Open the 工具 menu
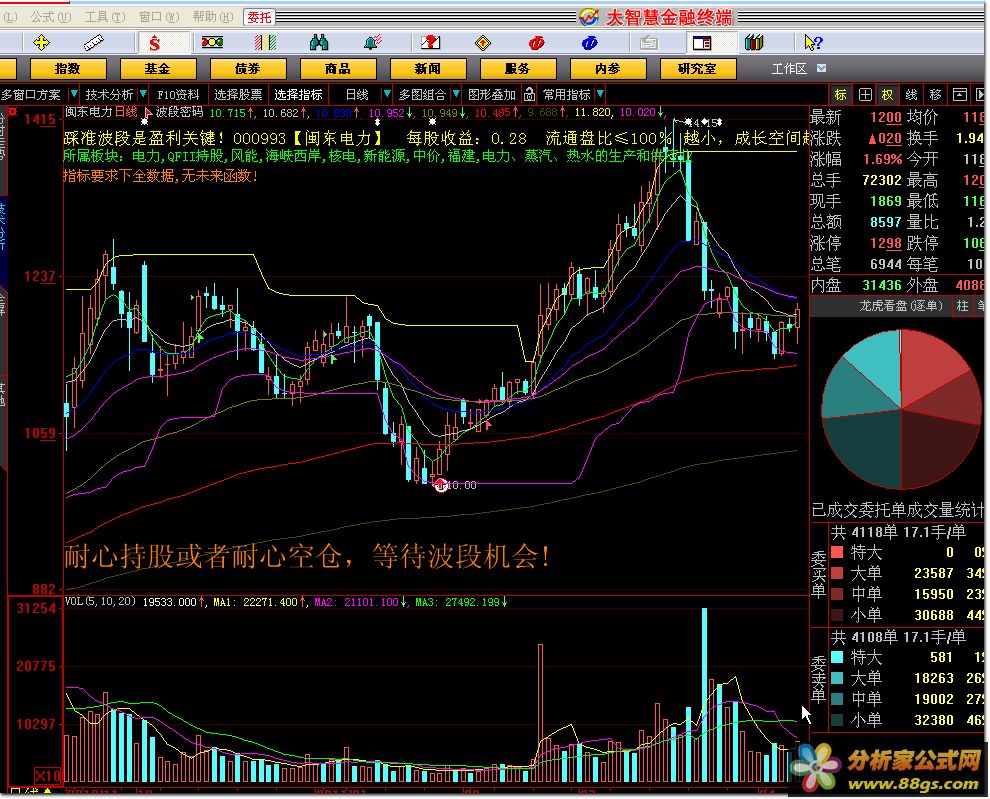 (x=105, y=17)
